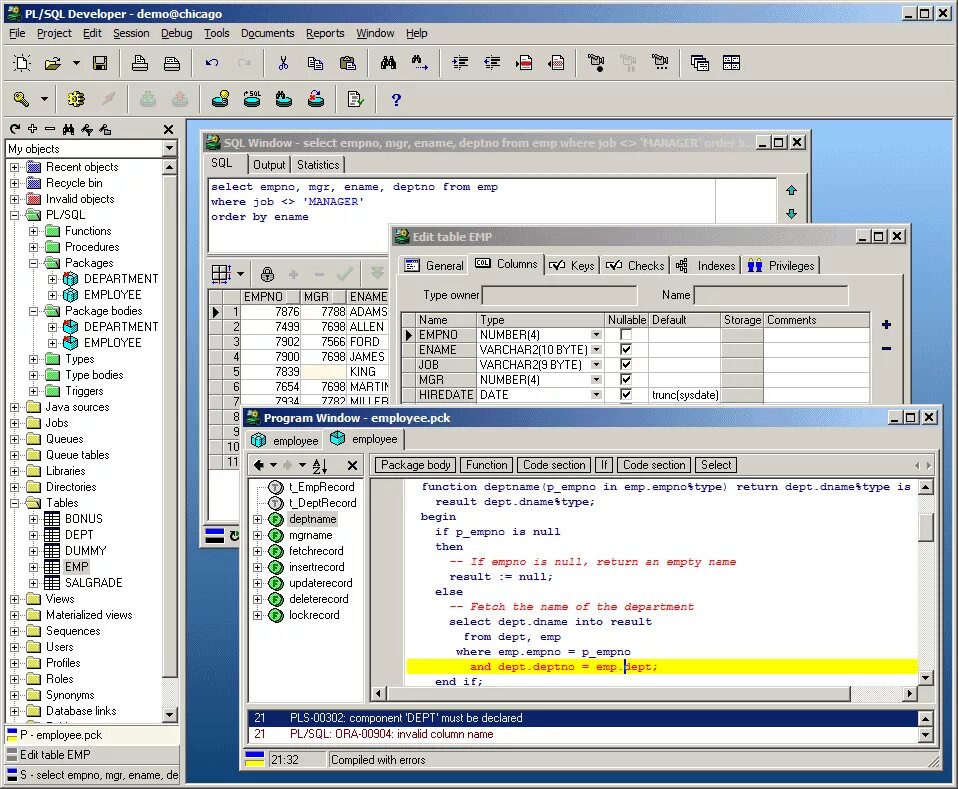Click the minus delete column icon in Edit table EMP
This screenshot has width=958, height=789.
(887, 348)
